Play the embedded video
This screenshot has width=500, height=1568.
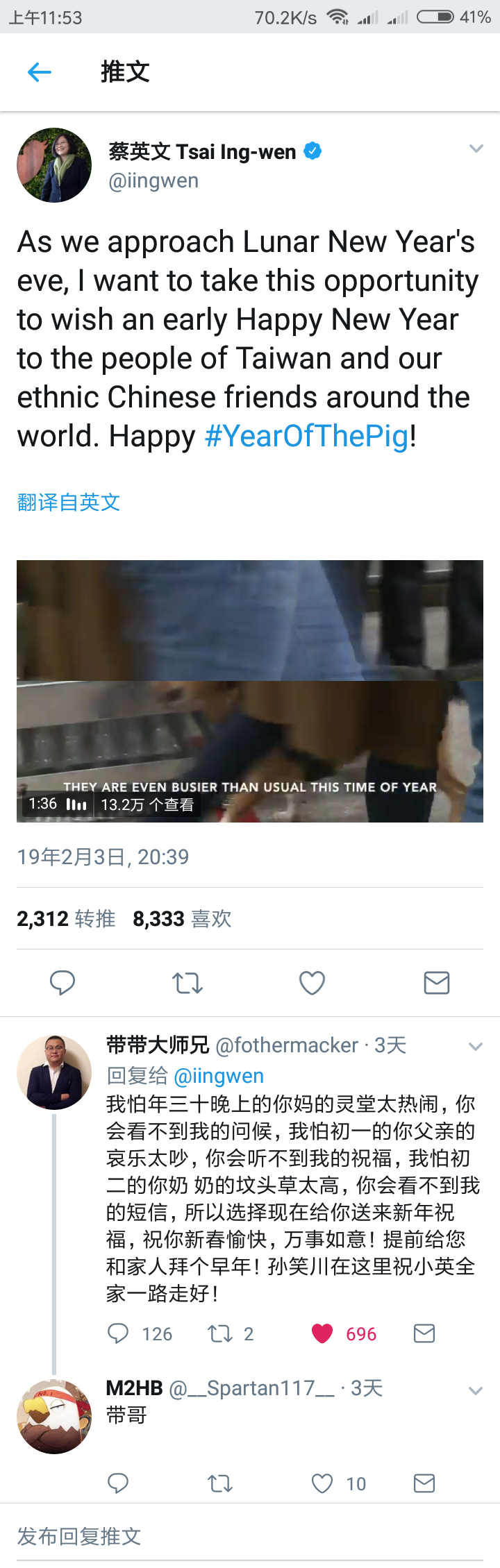coord(250,691)
